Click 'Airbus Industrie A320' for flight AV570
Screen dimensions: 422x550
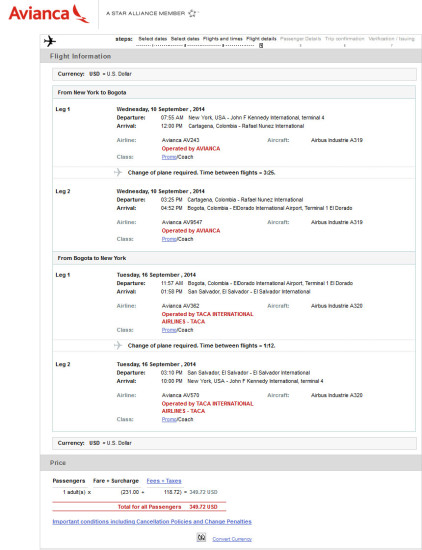337,395
